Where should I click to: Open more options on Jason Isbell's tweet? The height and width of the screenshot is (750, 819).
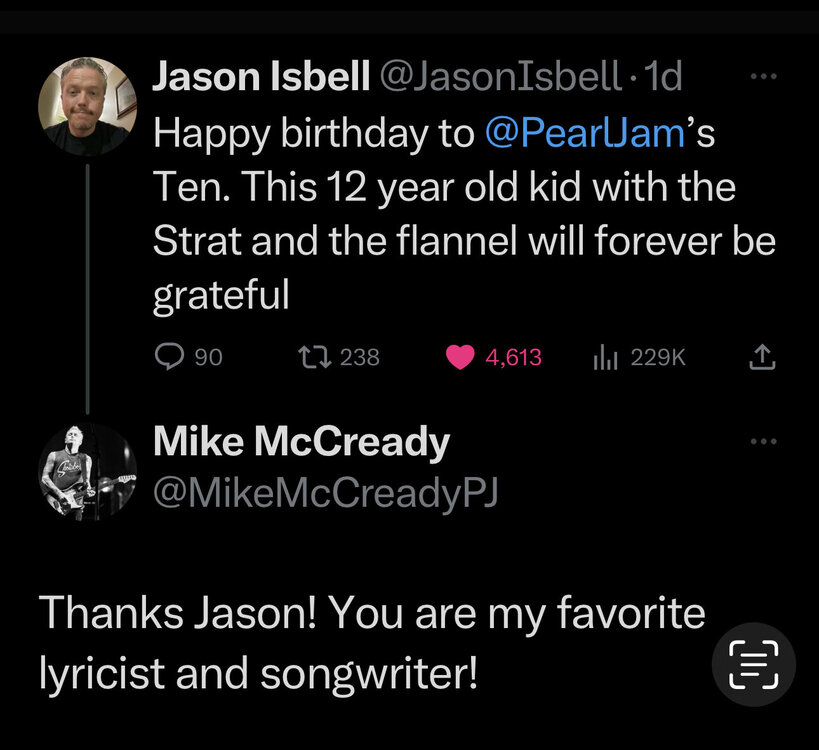coord(763,76)
